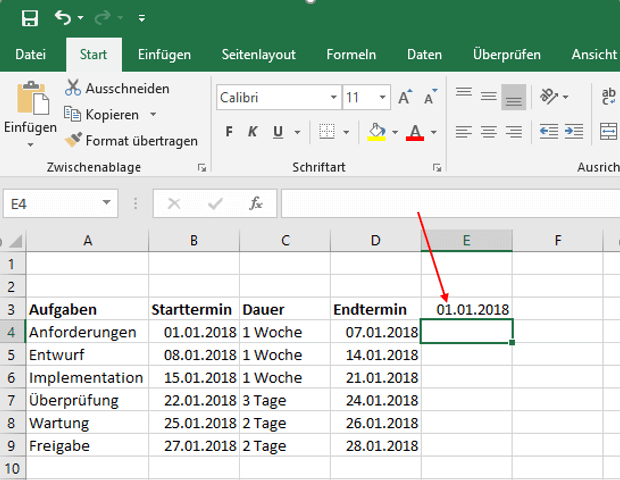Click the save icon in title bar

tap(29, 18)
